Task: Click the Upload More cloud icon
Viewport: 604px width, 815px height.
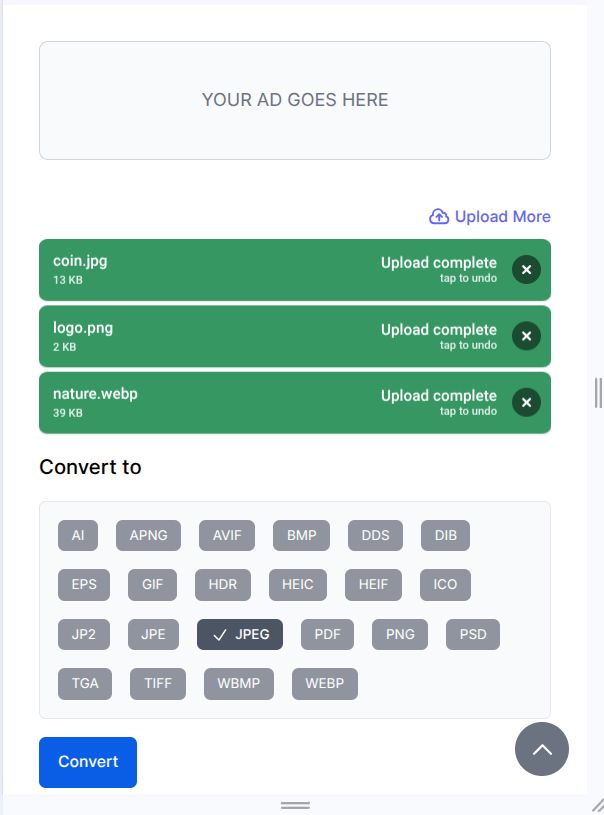Action: (439, 217)
